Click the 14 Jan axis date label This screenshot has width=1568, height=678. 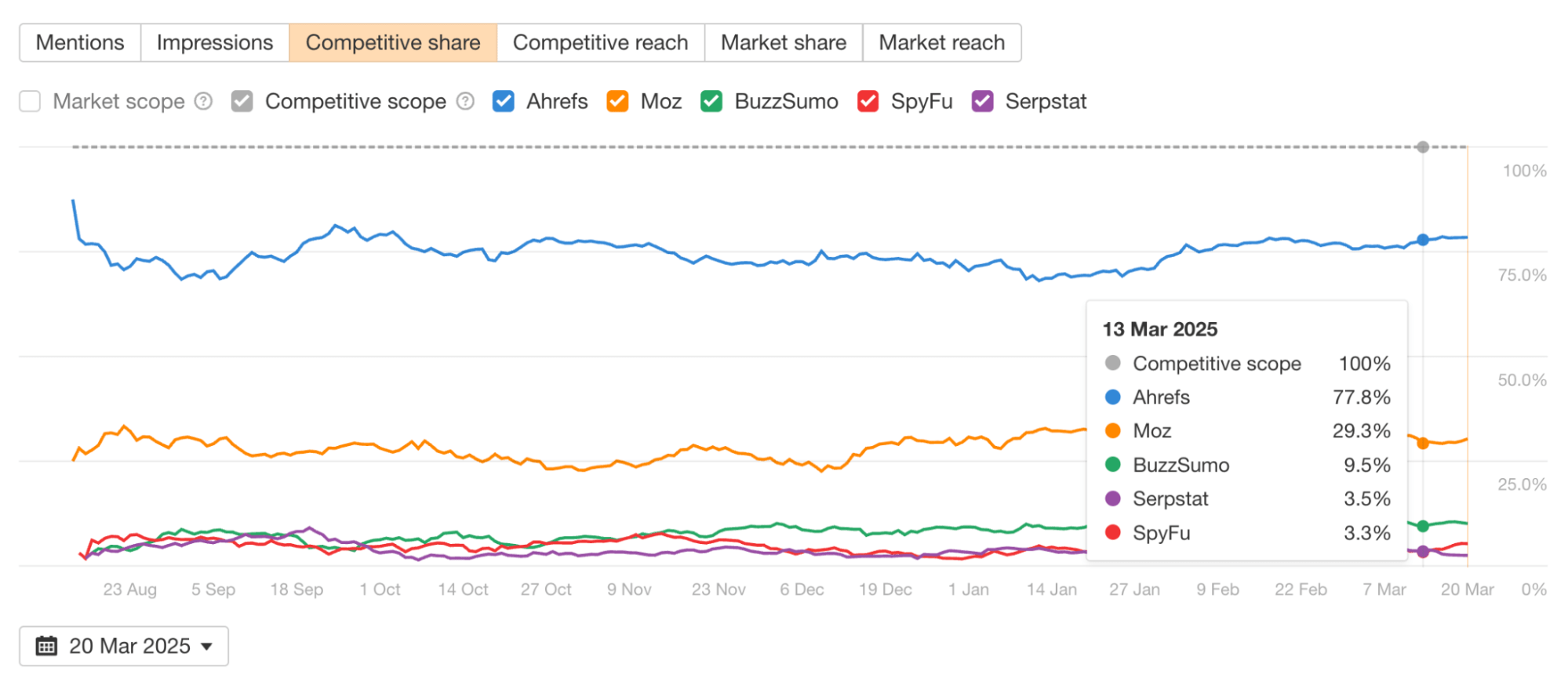click(1051, 589)
